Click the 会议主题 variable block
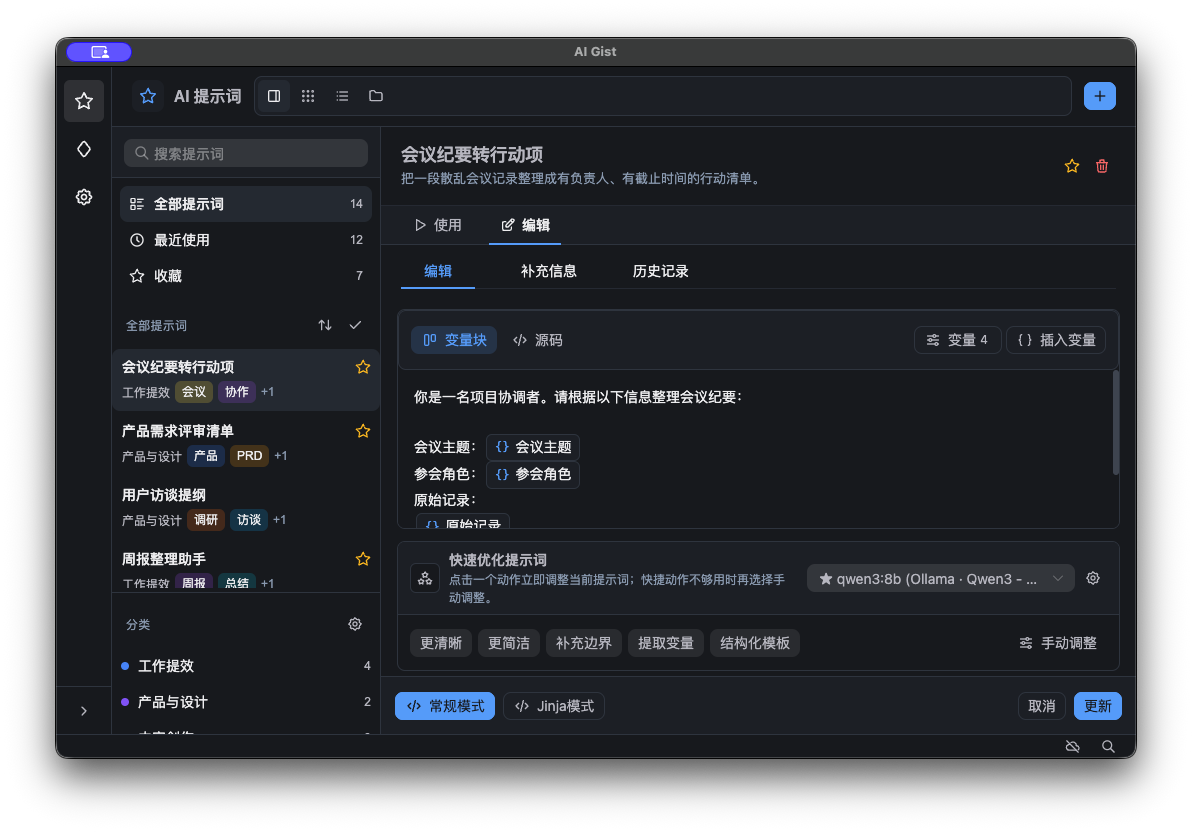This screenshot has height=832, width=1192. [x=533, y=447]
